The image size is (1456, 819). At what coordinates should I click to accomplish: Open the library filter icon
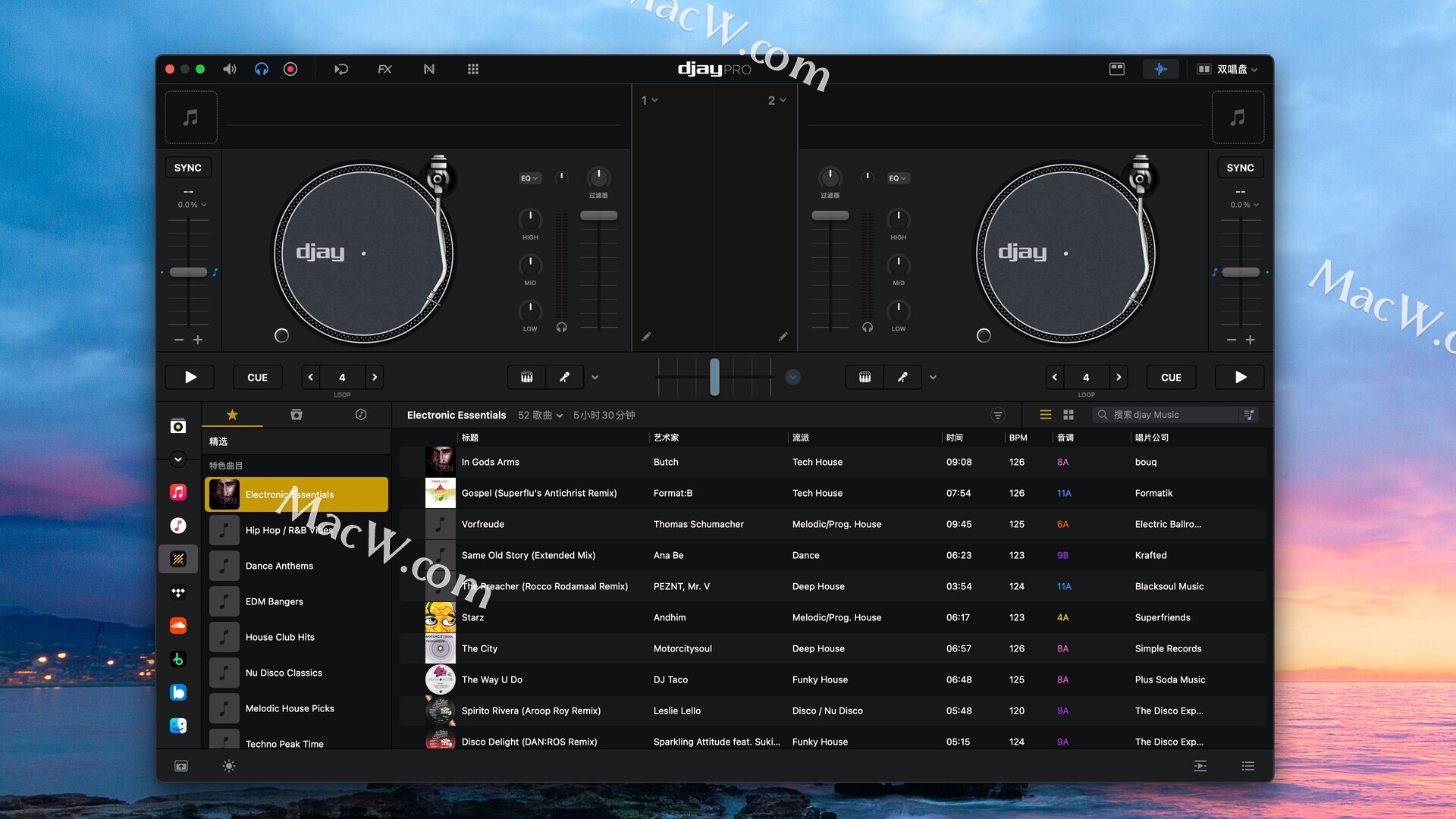pos(998,415)
